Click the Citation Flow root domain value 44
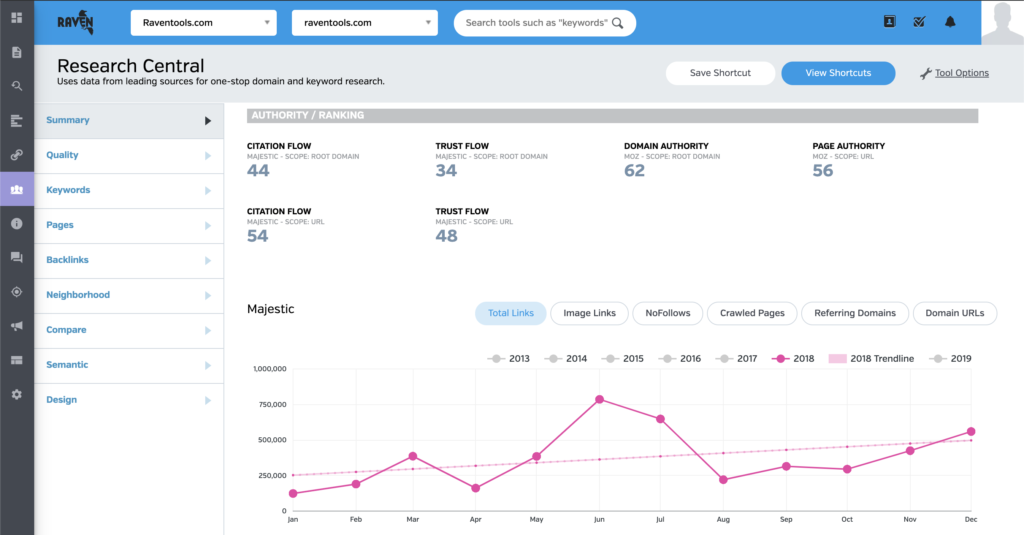The height and width of the screenshot is (535, 1024). (258, 171)
